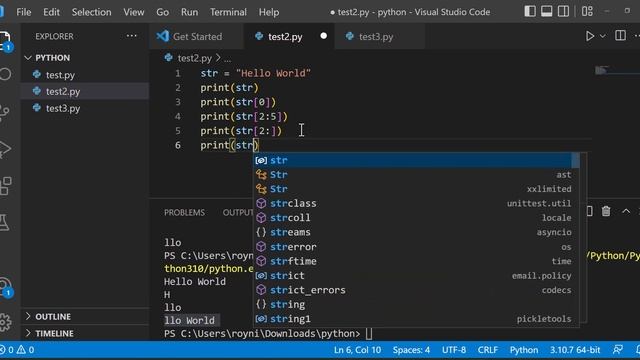Choose the strict suggestion from email.policy
The width and height of the screenshot is (640, 360).
pyautogui.click(x=416, y=276)
